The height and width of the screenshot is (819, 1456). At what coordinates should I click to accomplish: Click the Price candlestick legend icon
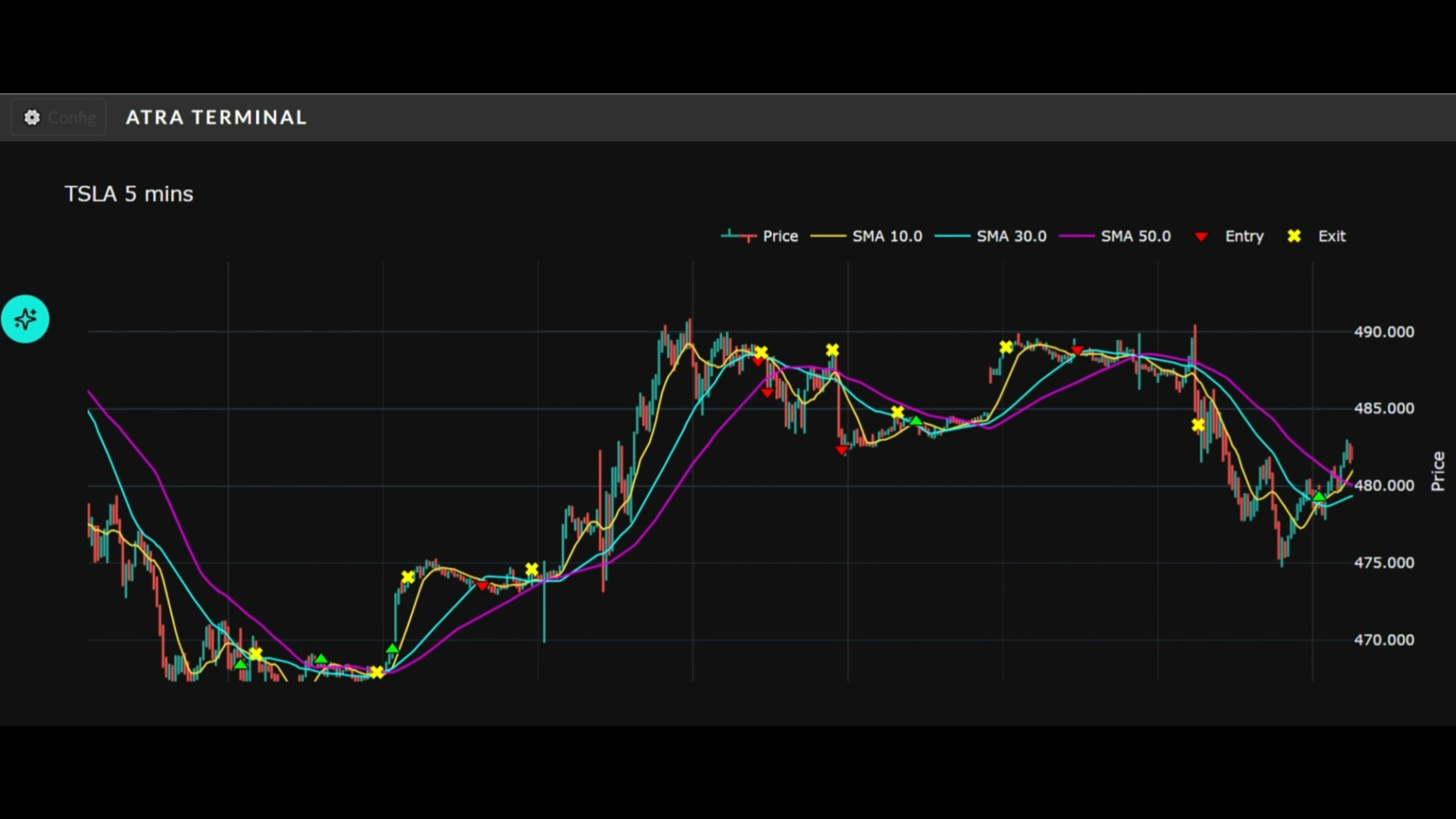point(738,235)
